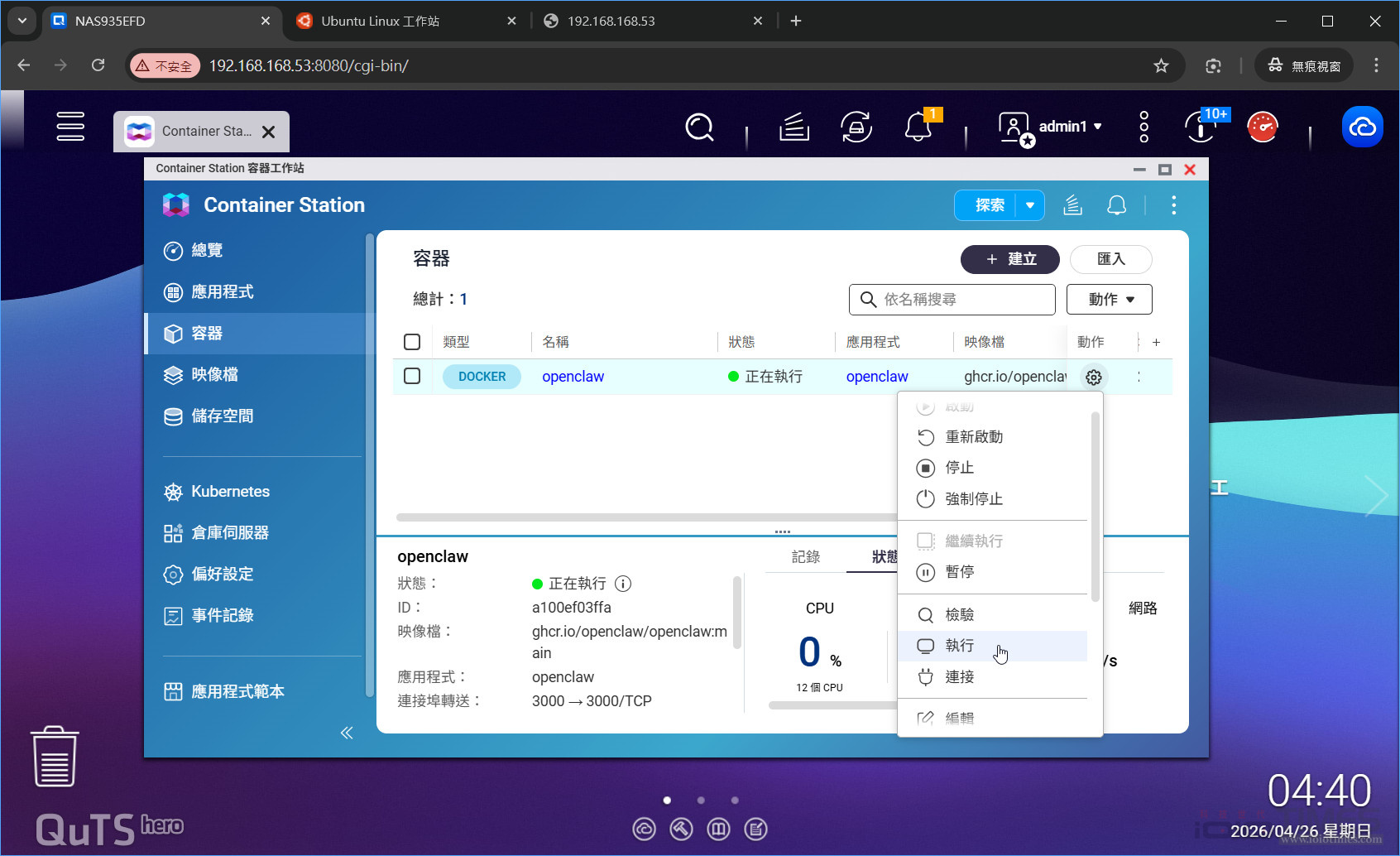This screenshot has width=1400, height=856.
Task: Tick the checkbox for the openclaw container
Action: tap(412, 377)
